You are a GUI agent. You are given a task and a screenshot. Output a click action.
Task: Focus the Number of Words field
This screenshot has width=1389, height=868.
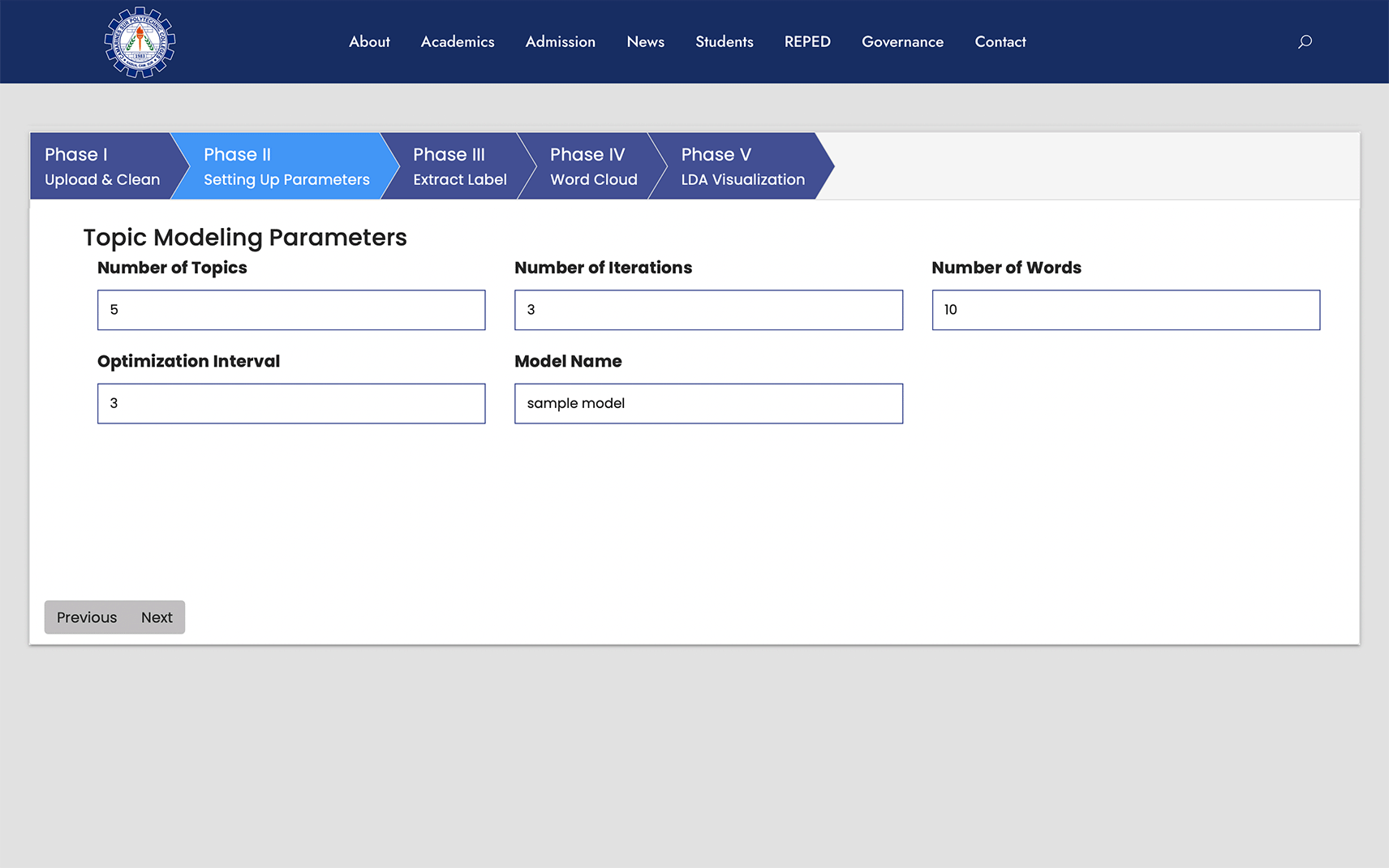(x=1126, y=310)
